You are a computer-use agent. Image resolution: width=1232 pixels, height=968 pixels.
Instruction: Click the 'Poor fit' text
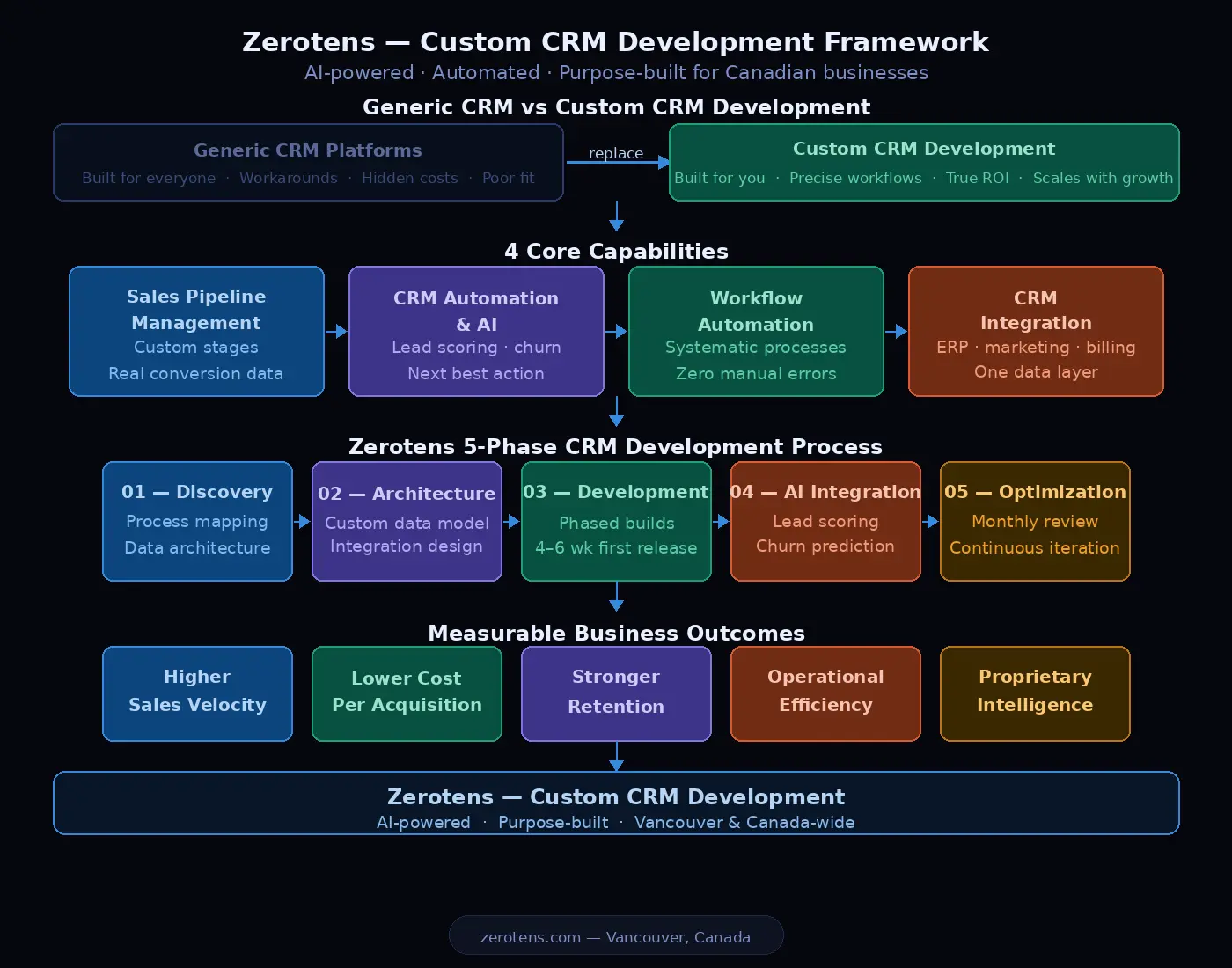[509, 178]
